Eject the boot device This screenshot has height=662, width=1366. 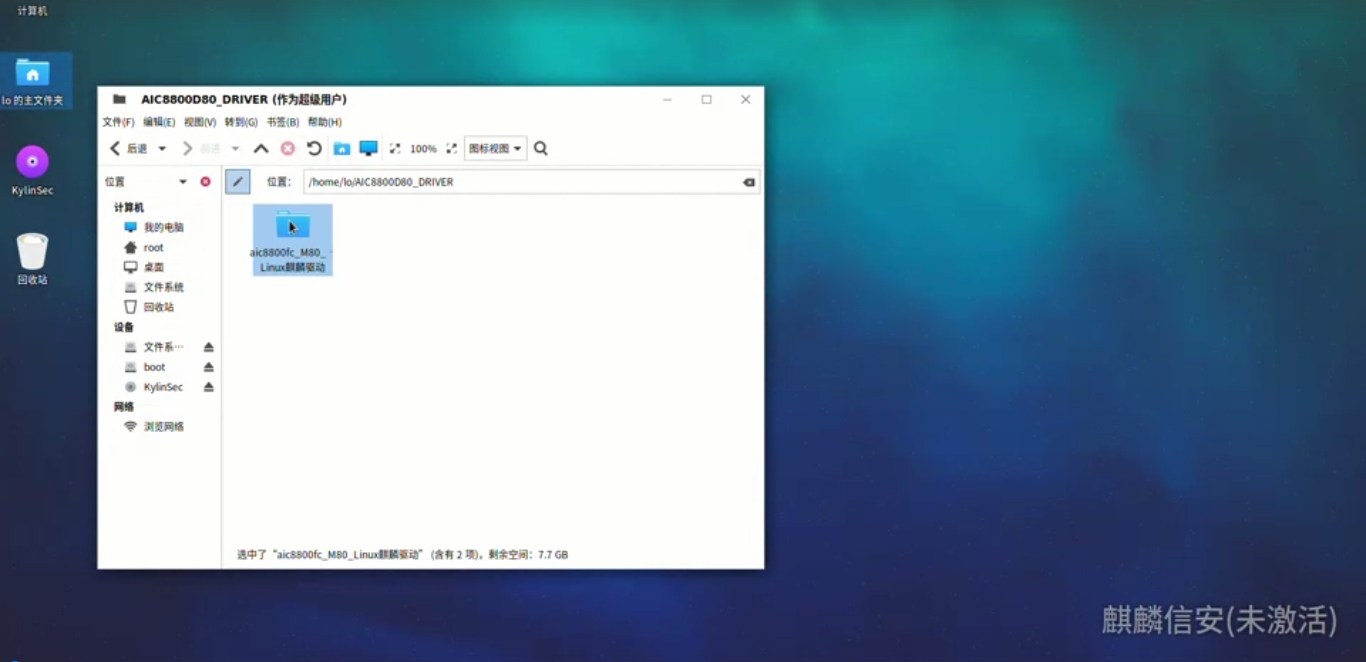point(208,367)
